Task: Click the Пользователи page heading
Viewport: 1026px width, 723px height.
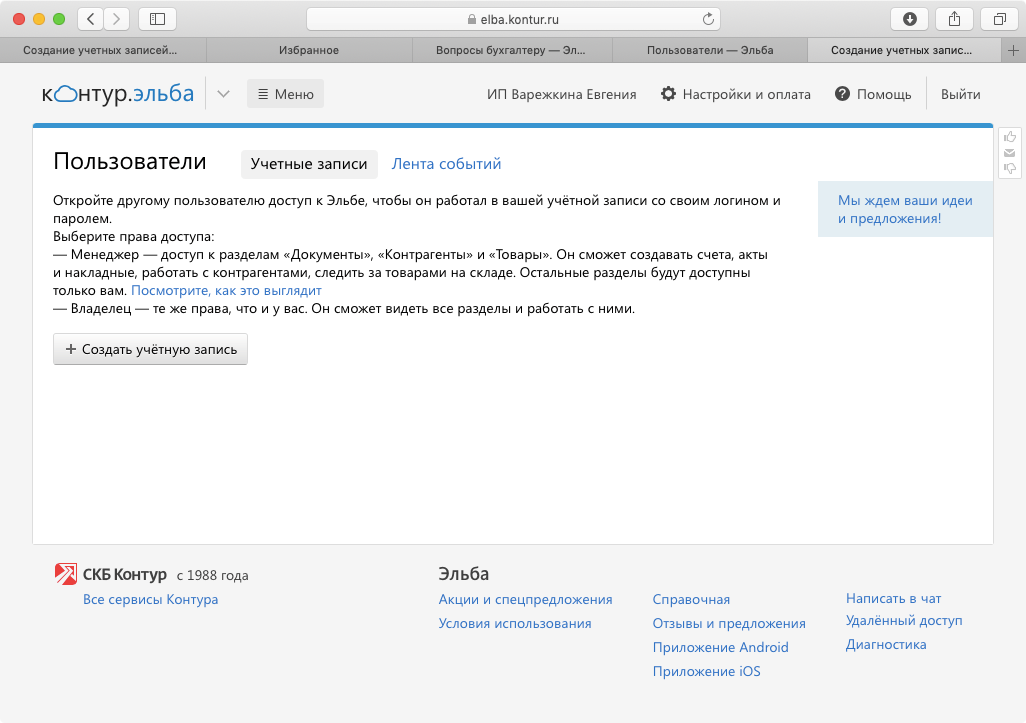Action: [130, 161]
